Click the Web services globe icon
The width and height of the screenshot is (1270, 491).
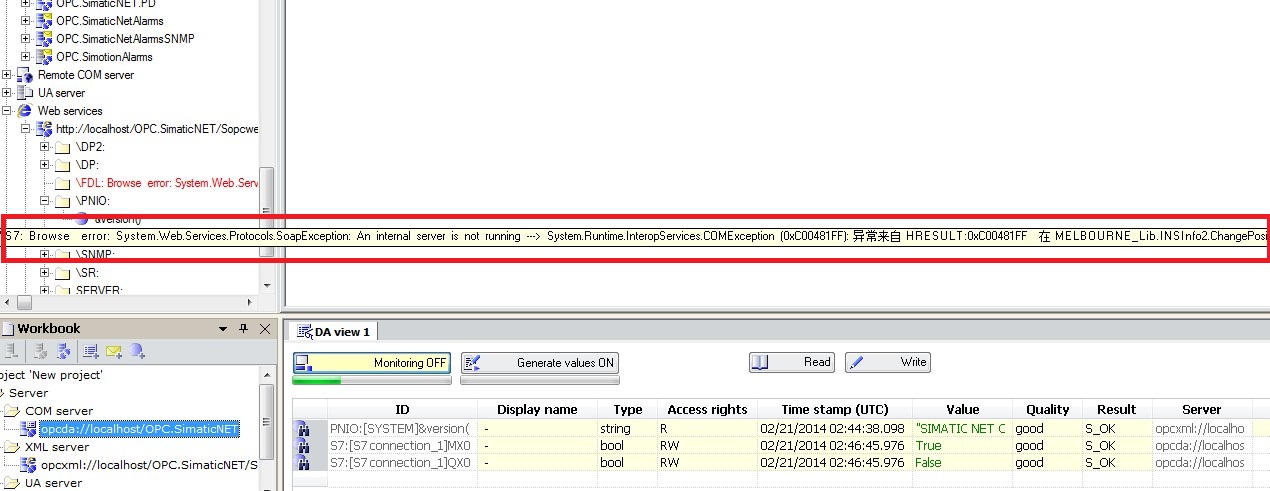tap(25, 111)
